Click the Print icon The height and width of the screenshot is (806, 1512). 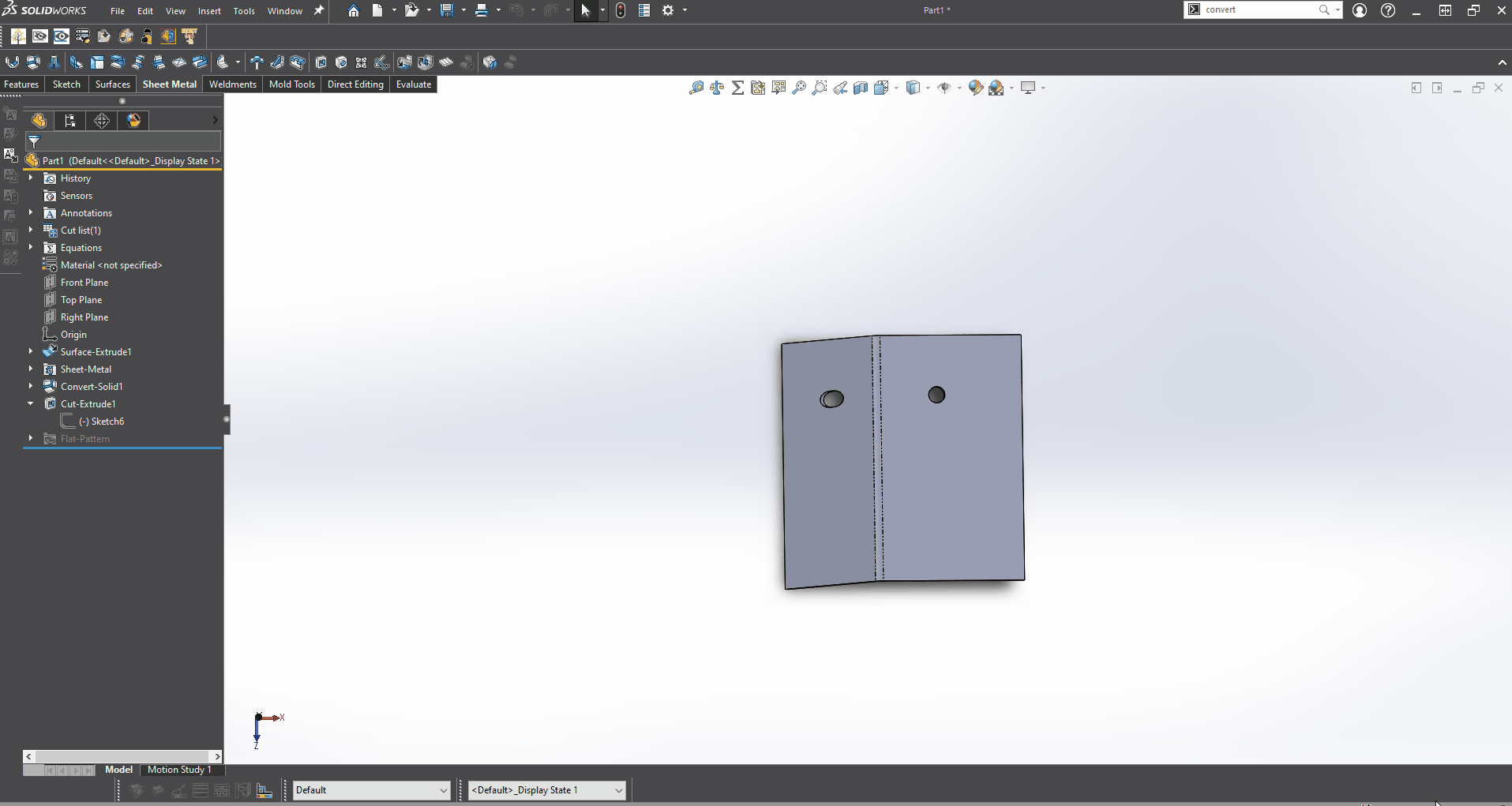[x=481, y=10]
